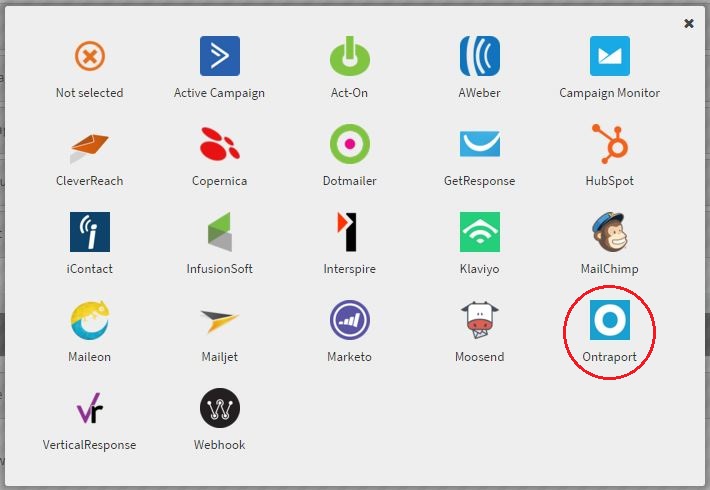Click the "Klaviyo" label text
The image size is (710, 490).
(x=480, y=269)
